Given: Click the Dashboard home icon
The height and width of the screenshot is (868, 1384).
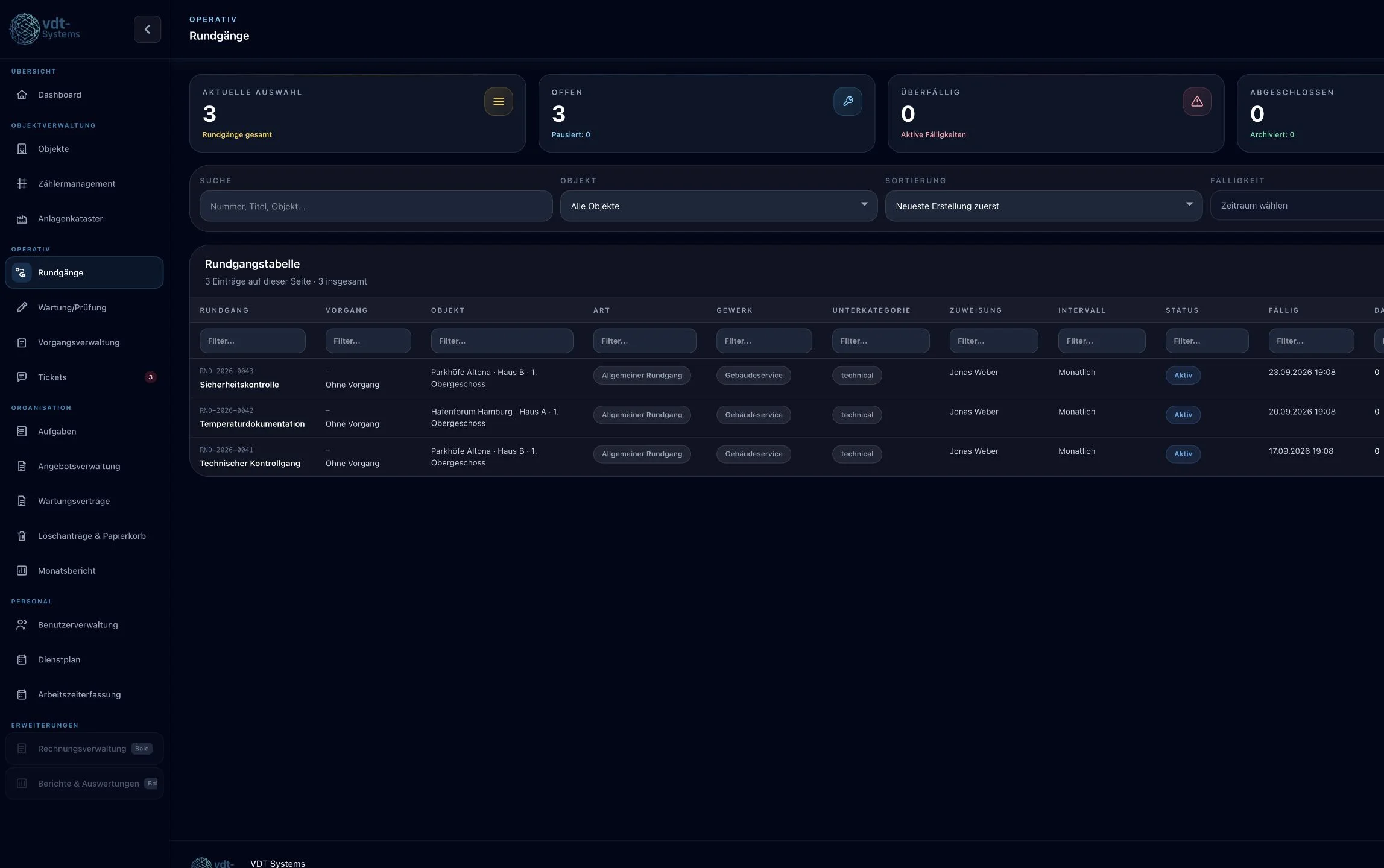Looking at the screenshot, I should click(22, 95).
